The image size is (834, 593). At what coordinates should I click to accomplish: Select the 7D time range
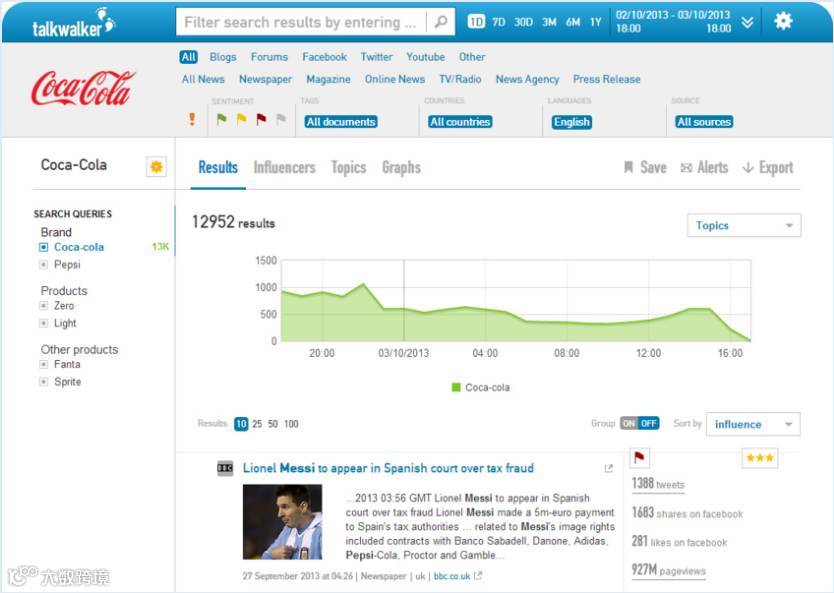(x=498, y=22)
